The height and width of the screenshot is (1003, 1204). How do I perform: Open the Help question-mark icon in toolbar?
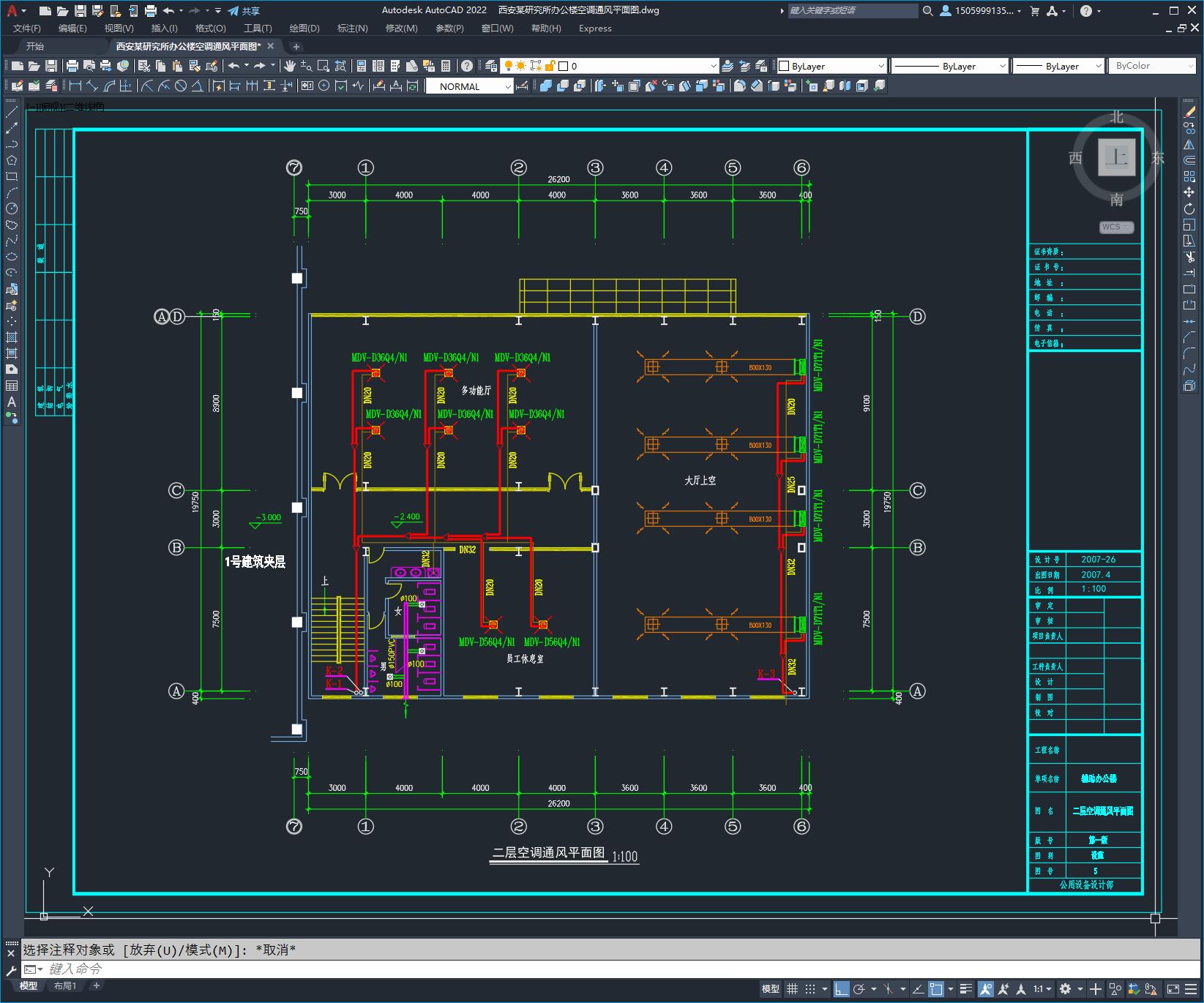click(x=467, y=66)
